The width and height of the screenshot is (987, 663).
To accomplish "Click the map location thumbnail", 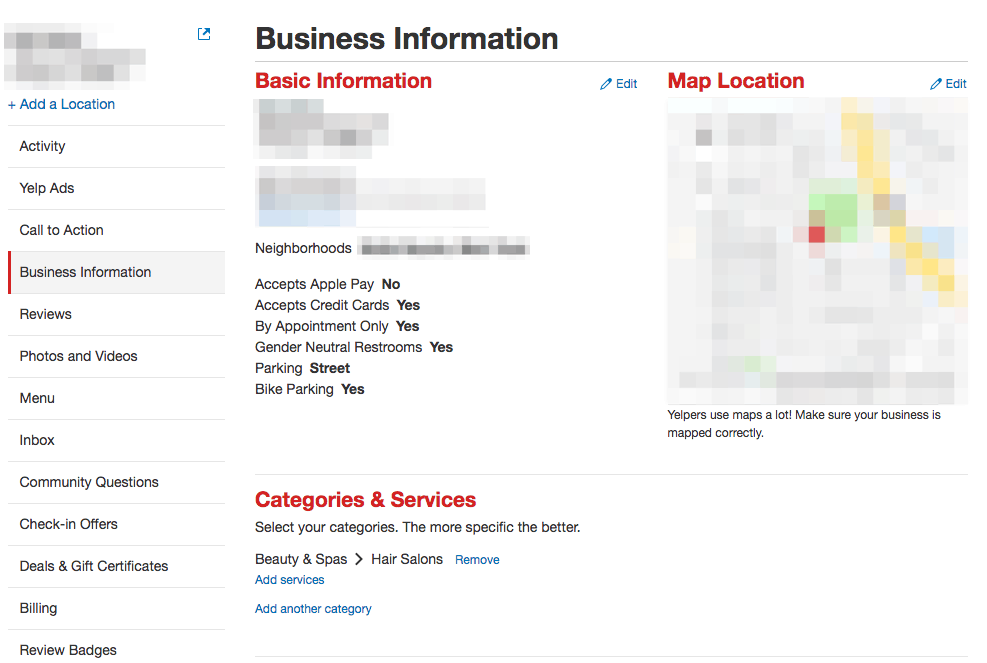I will tap(817, 250).
